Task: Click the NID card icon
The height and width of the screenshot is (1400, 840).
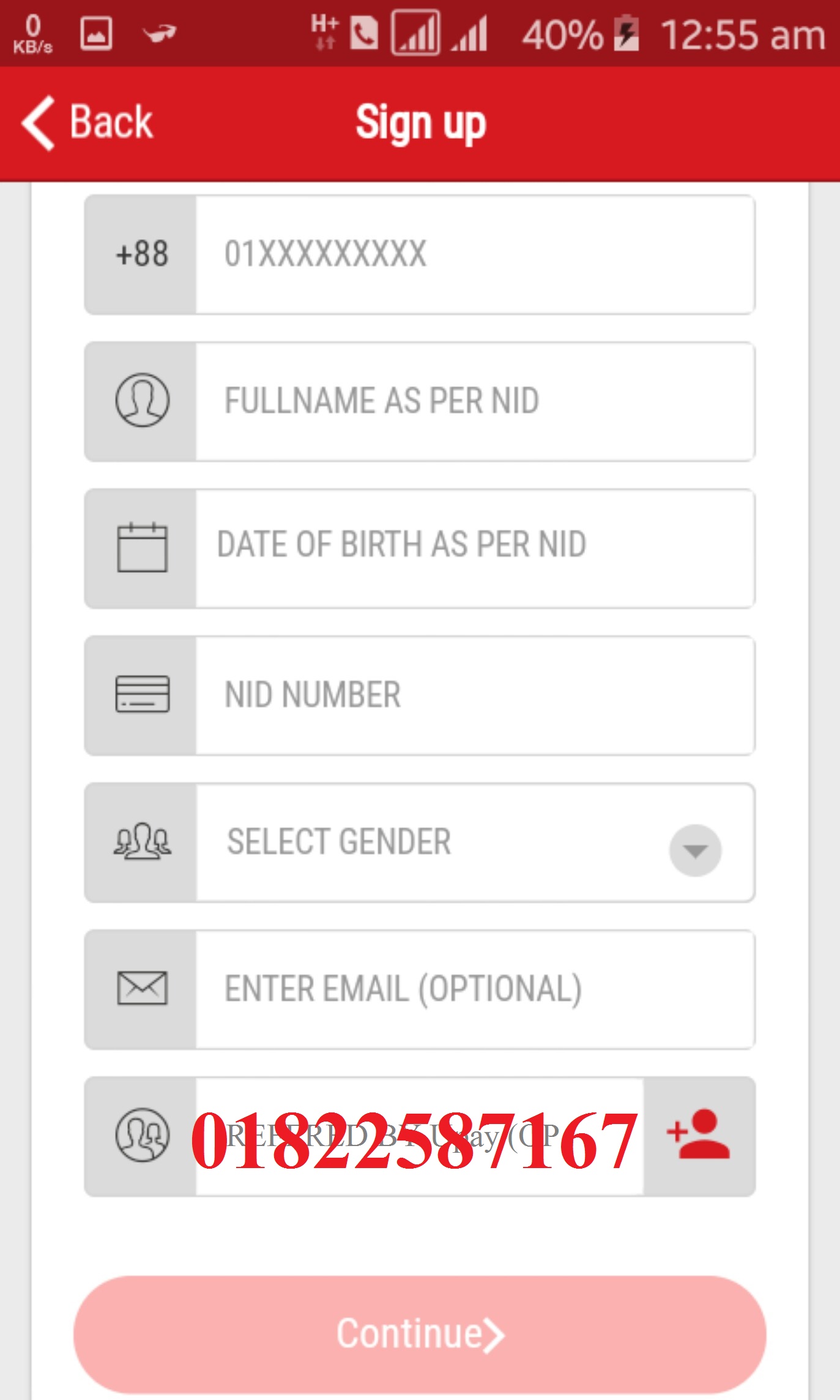Action: (142, 694)
